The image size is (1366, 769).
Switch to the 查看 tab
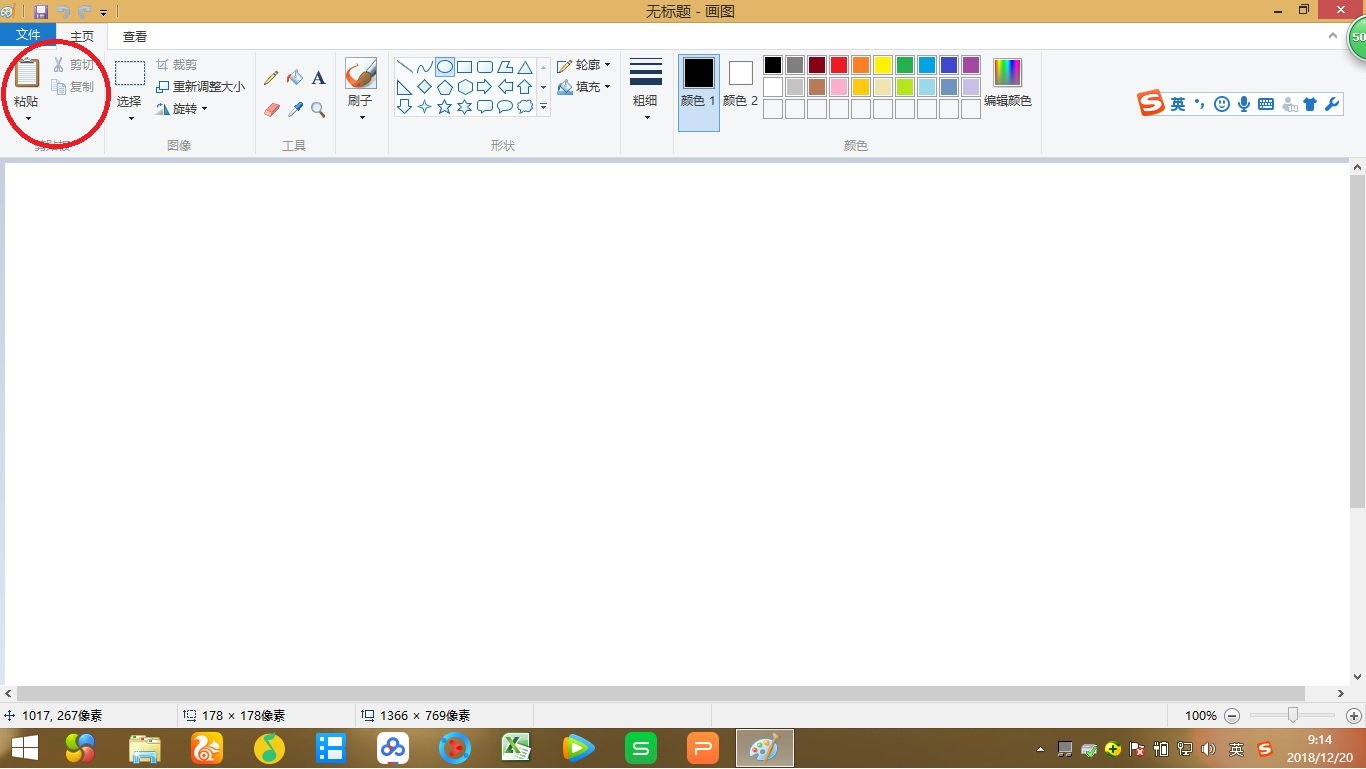click(135, 37)
